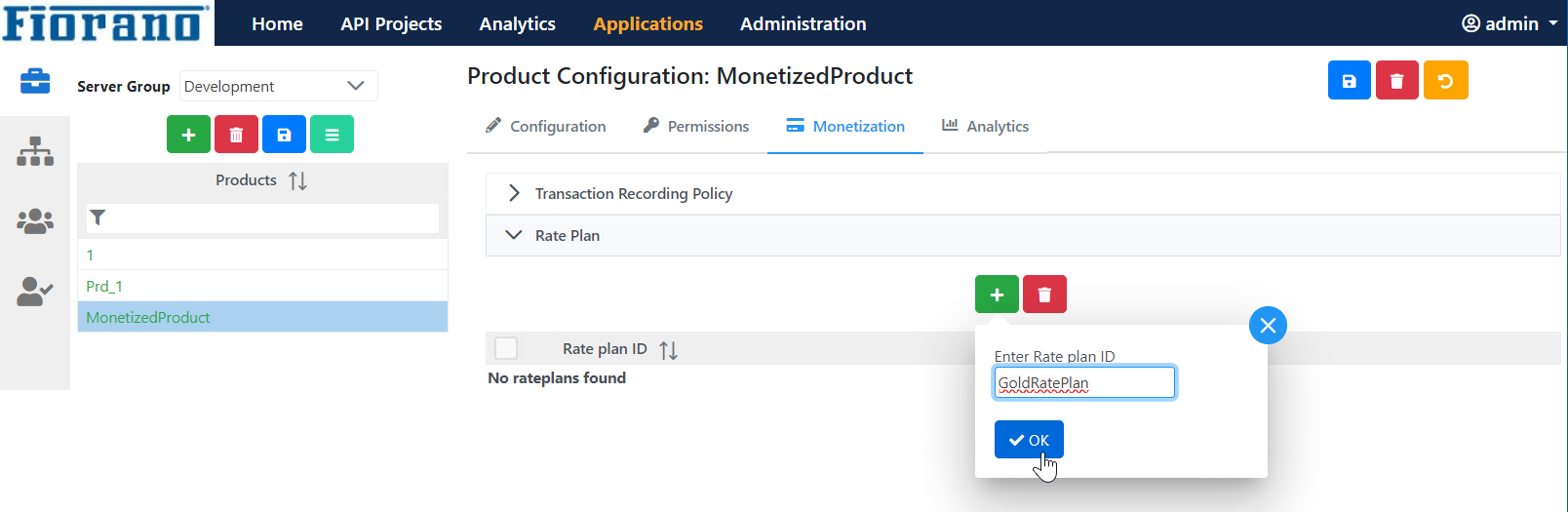This screenshot has width=1568, height=512.
Task: Switch to the Permissions tab
Action: click(696, 126)
